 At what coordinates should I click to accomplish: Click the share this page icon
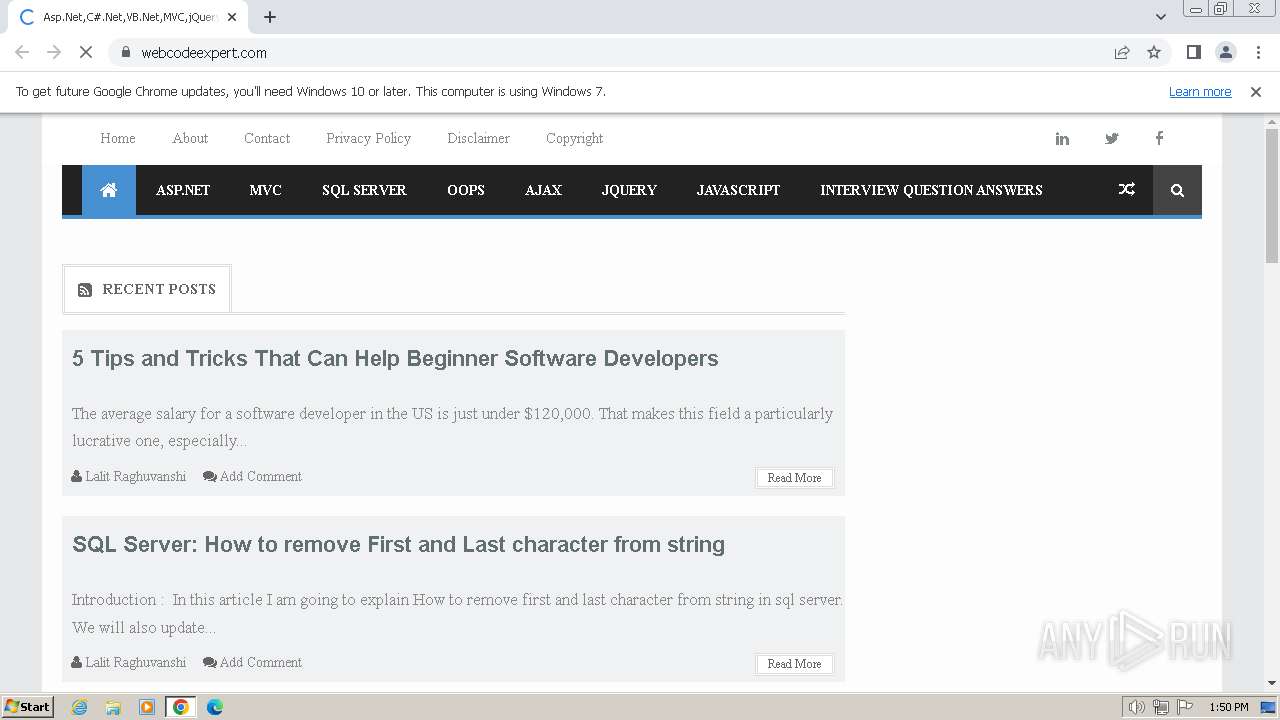(x=1122, y=52)
